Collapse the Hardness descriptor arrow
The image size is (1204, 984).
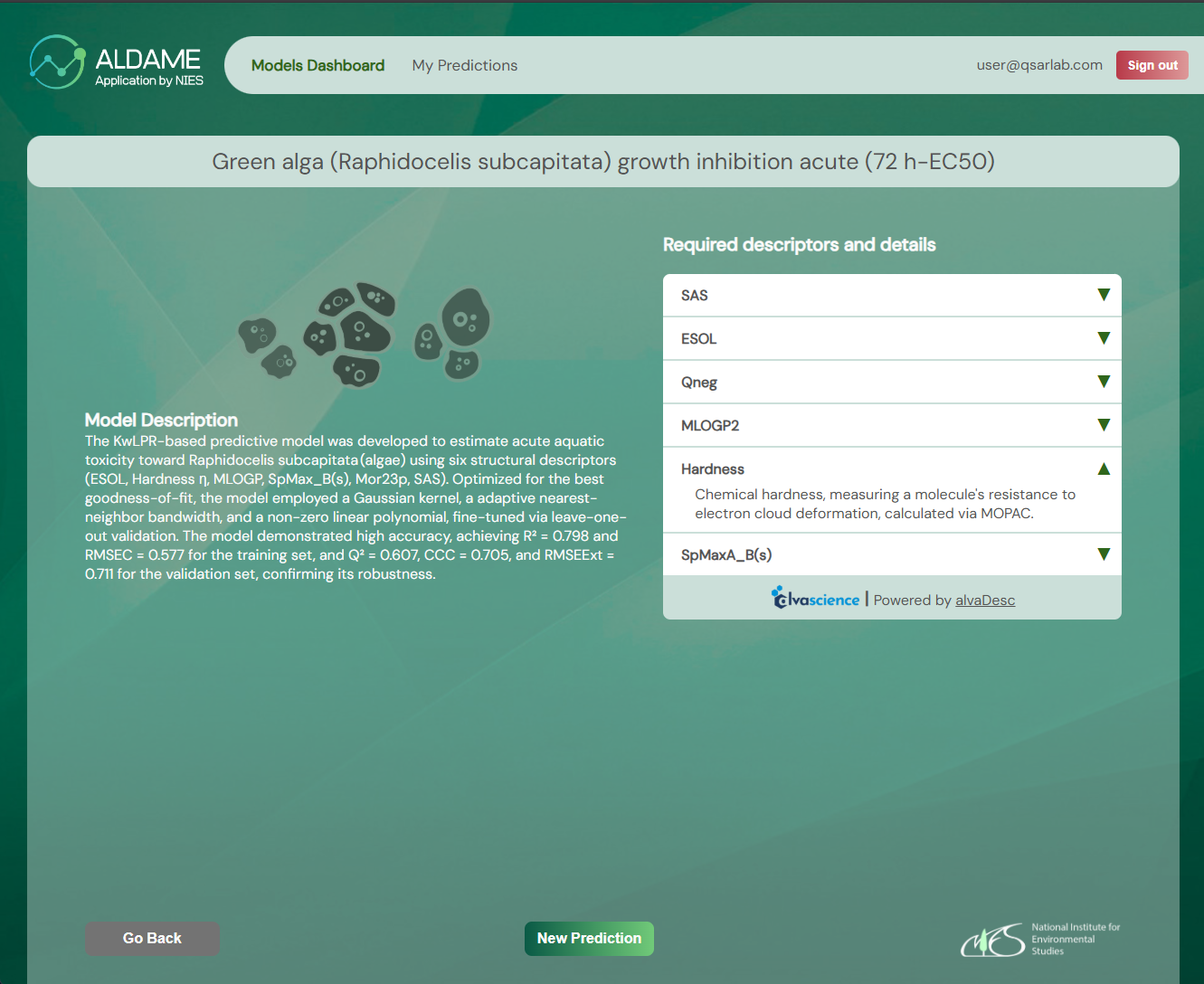tap(1103, 468)
